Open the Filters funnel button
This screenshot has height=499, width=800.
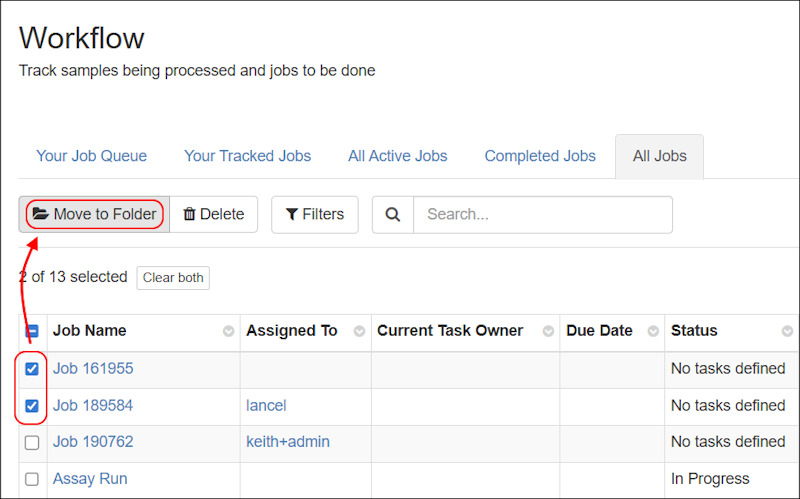pyautogui.click(x=315, y=214)
